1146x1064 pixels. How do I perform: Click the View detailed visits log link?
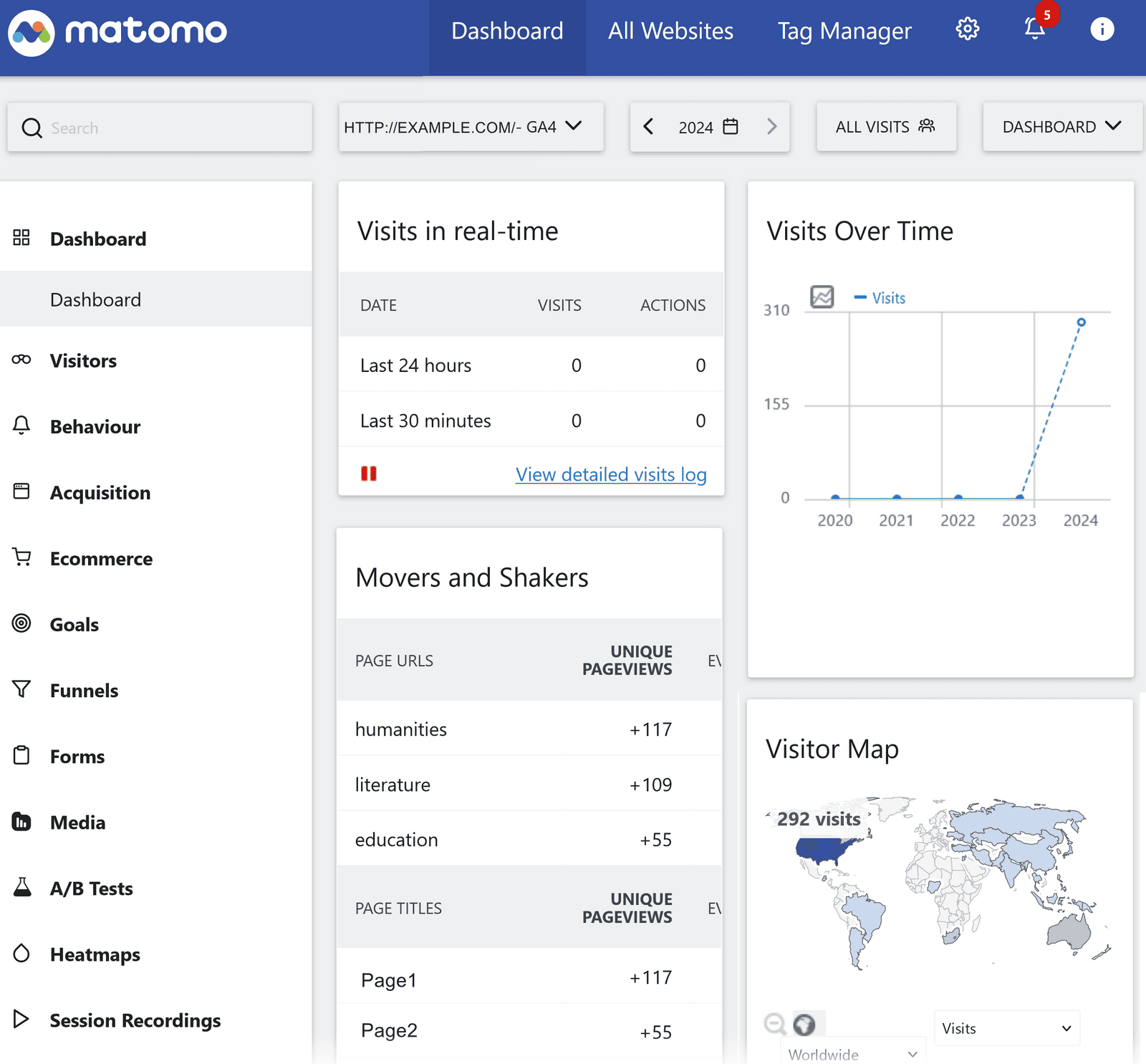pos(610,474)
